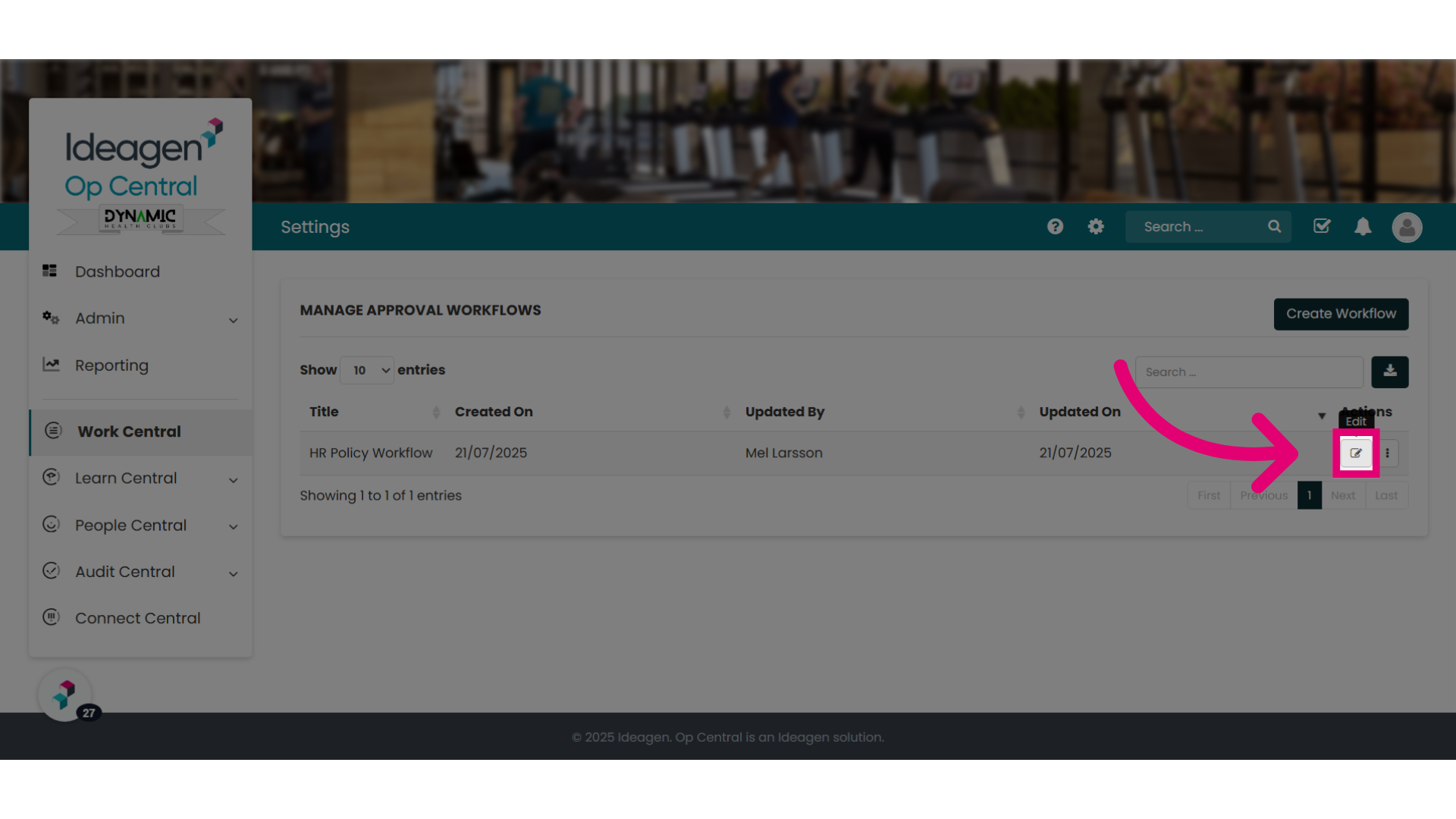Click the Title column header

pyautogui.click(x=324, y=412)
